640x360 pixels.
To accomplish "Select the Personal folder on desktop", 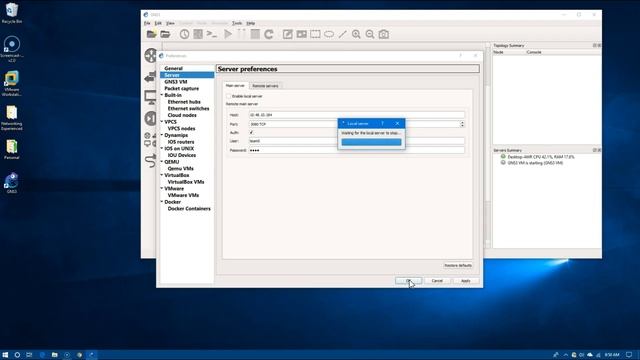I will pyautogui.click(x=12, y=149).
